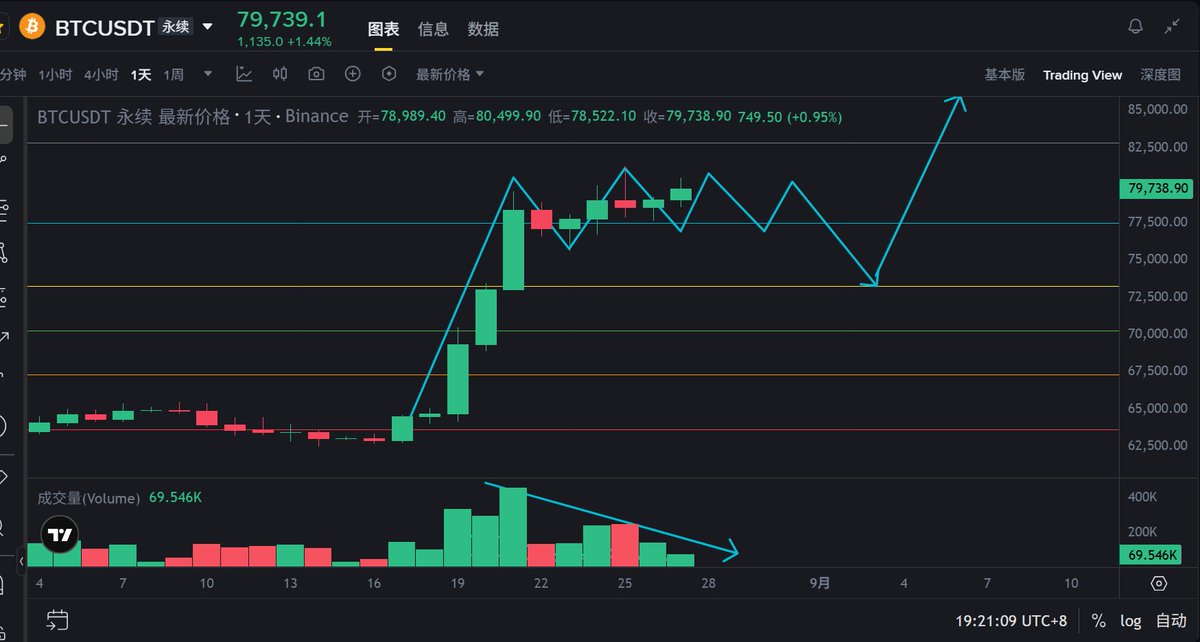This screenshot has height=642, width=1200.
Task: Click the 成交量(Volume) indicator label
Action: [x=89, y=497]
